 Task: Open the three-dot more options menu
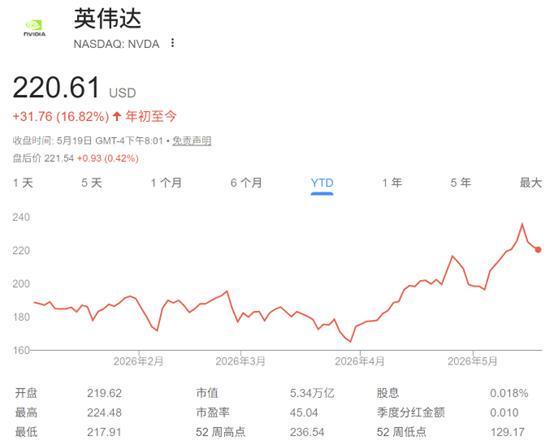[x=172, y=43]
